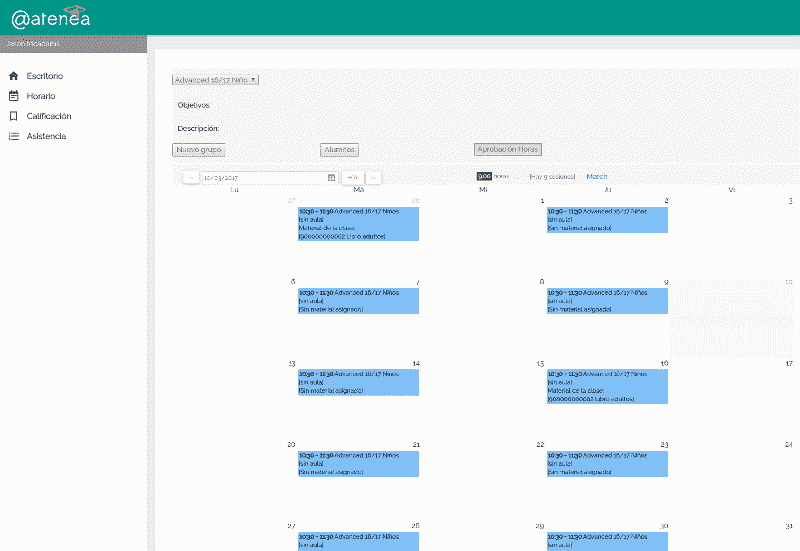Click day number 15 in the calendar
Viewport: 800px width, 551px height.
click(x=540, y=364)
